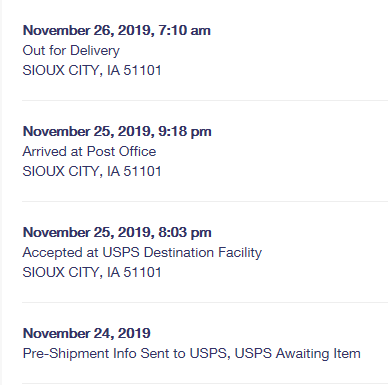Click the November 25, 2019, 9:18 pm timestamp

click(117, 131)
